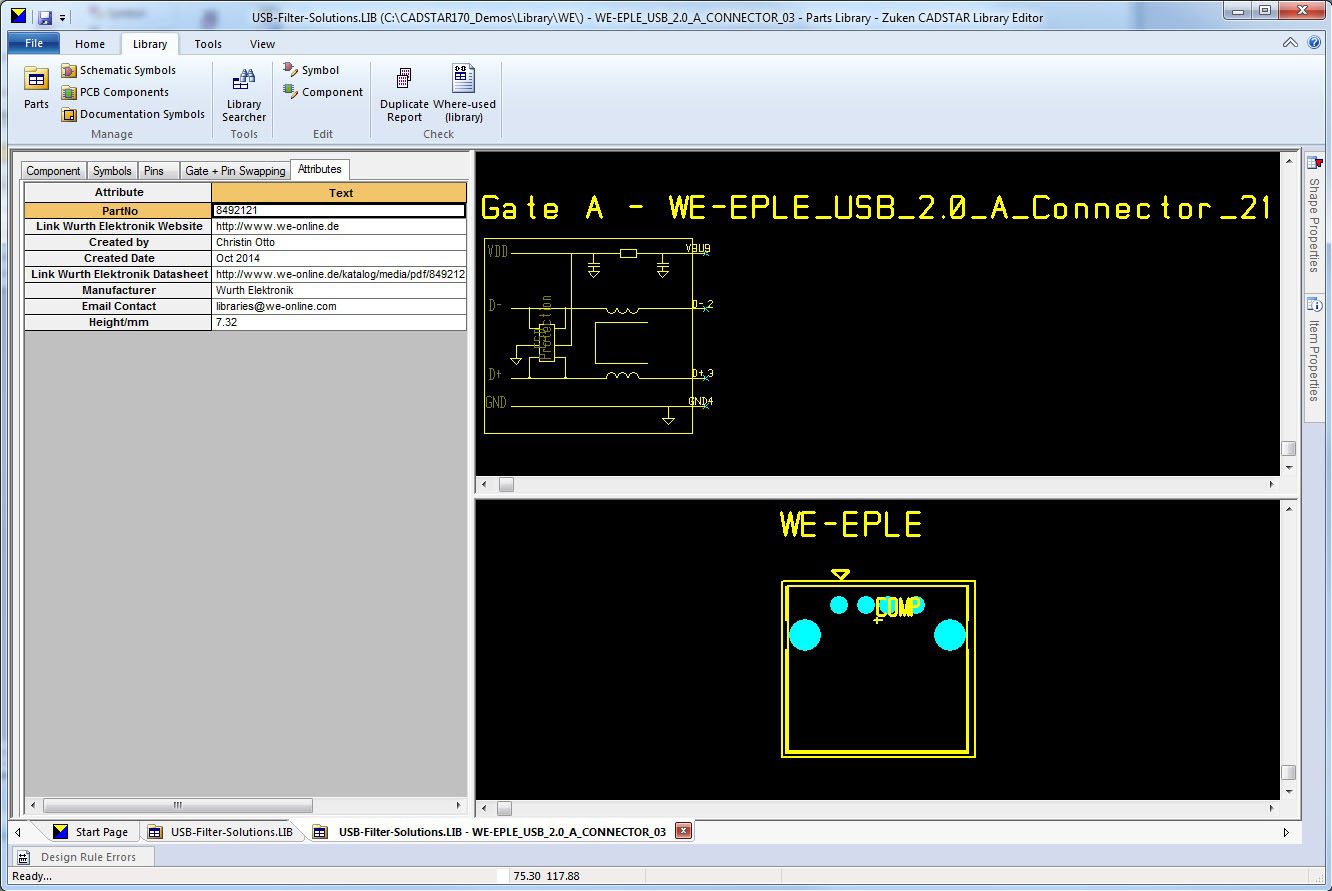This screenshot has width=1332, height=891.
Task: Run the Duplicate Report check
Action: pyautogui.click(x=404, y=95)
